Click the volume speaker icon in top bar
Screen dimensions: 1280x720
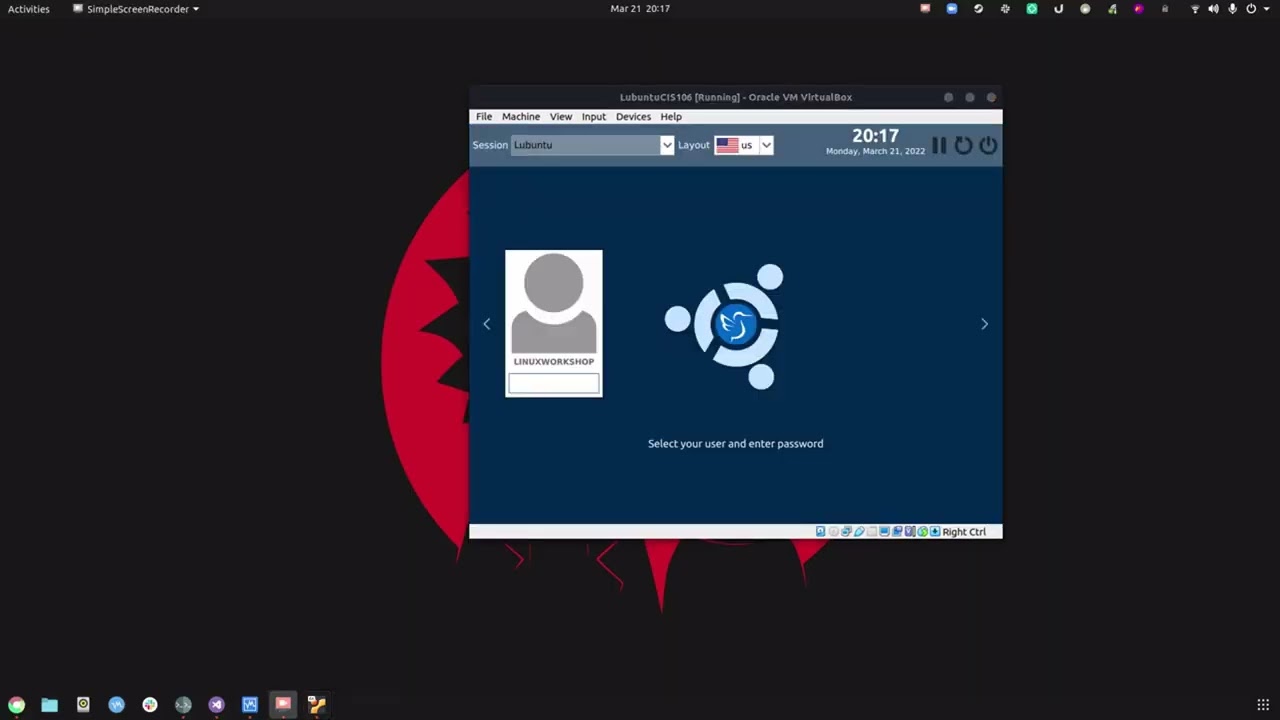[x=1214, y=9]
